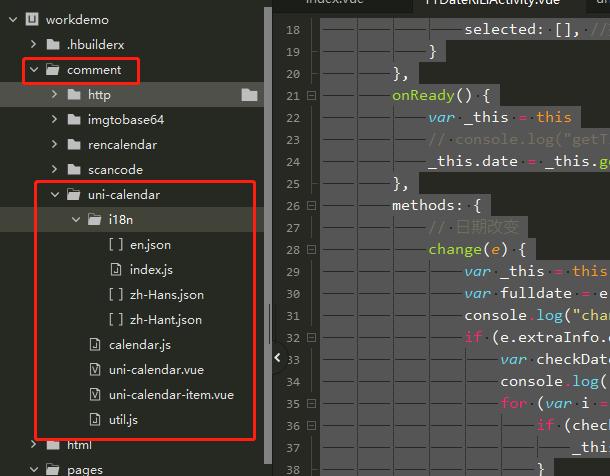Click the zh-Hans.json bracket file icon
This screenshot has height=476, width=610.
[x=116, y=294]
